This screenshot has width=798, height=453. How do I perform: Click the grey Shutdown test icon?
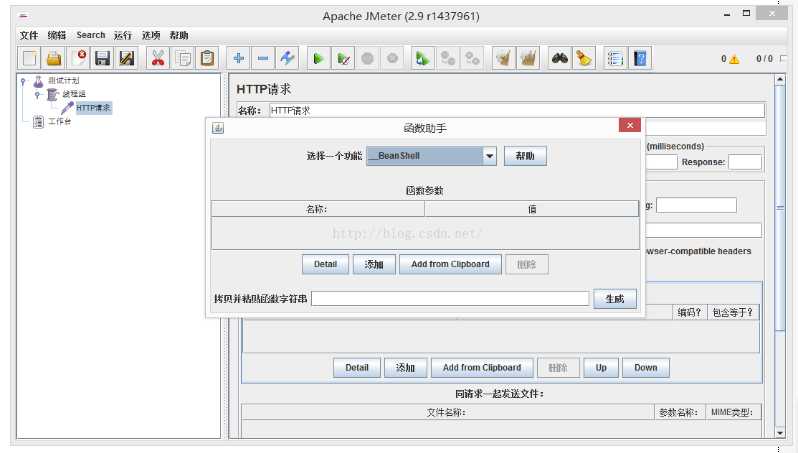[x=392, y=59]
